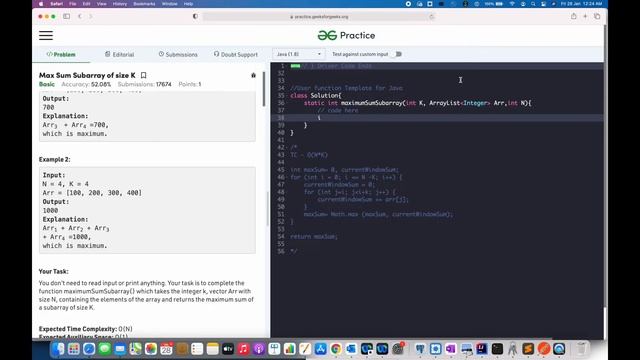Open a new Safari tab
640x360 pixels.
pyautogui.click(x=585, y=16)
